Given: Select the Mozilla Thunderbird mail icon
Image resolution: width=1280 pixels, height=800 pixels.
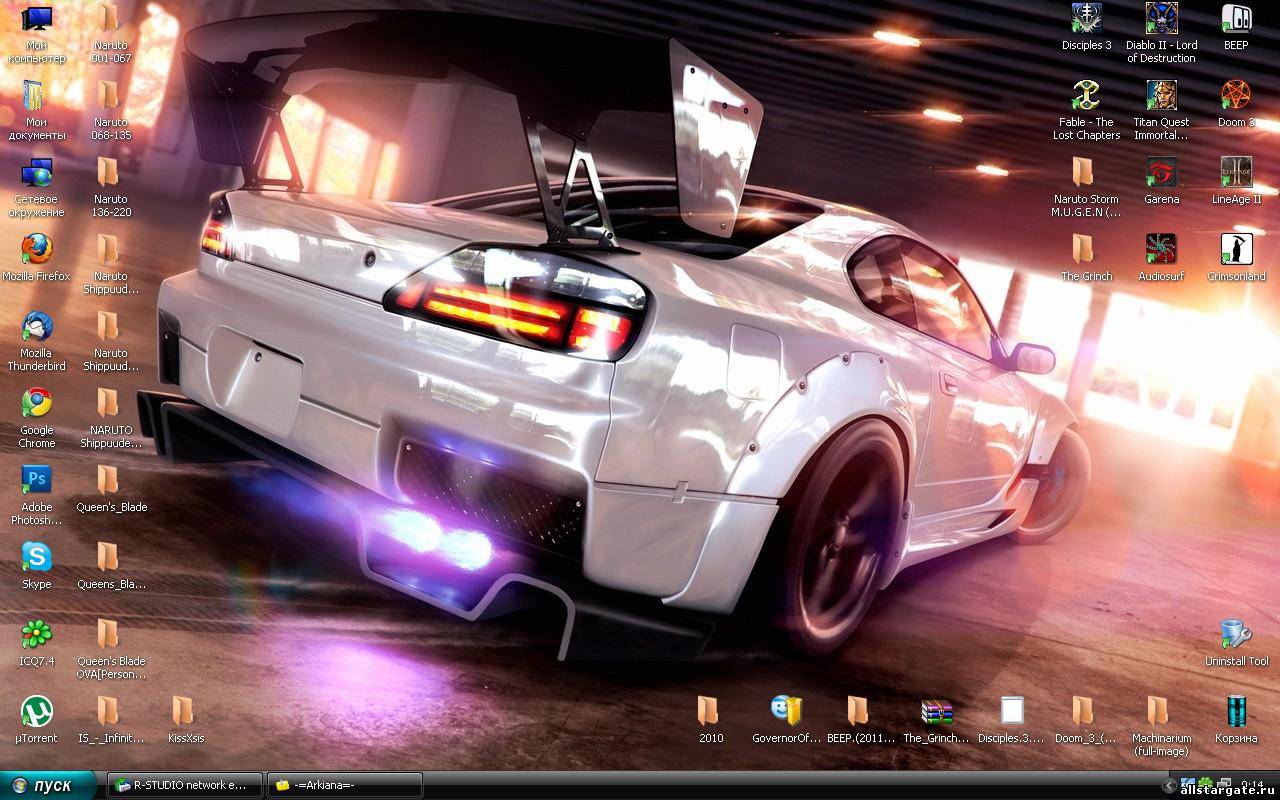Looking at the screenshot, I should (x=37, y=326).
